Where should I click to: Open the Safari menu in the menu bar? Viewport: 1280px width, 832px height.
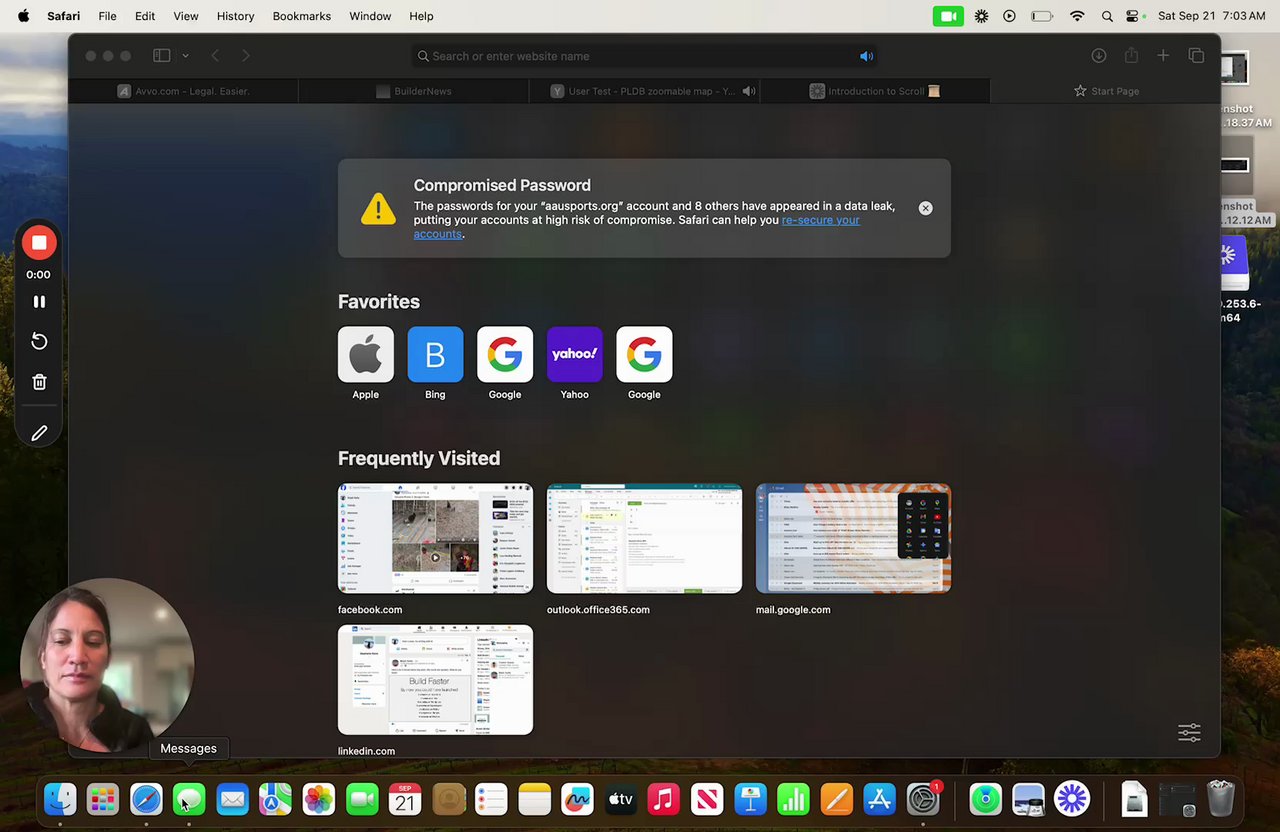click(64, 16)
